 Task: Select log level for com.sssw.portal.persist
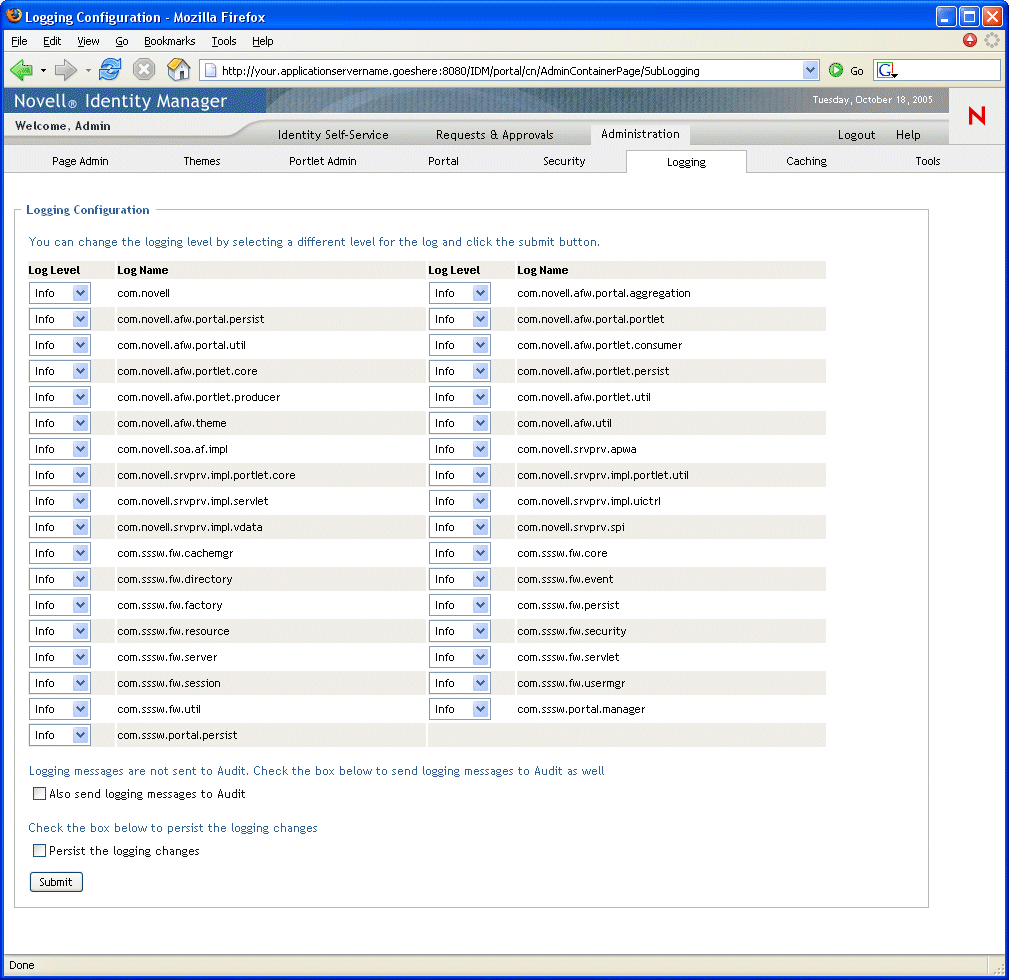(x=60, y=735)
